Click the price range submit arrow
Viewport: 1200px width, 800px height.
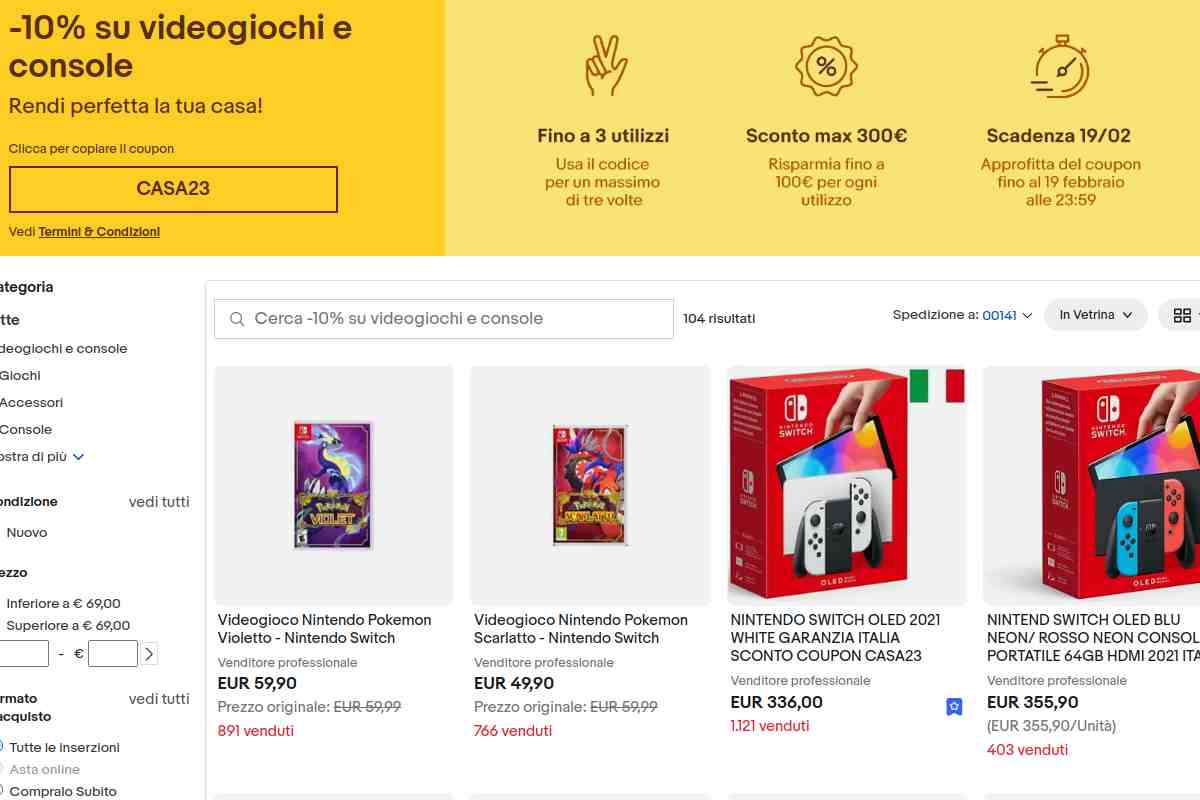150,654
